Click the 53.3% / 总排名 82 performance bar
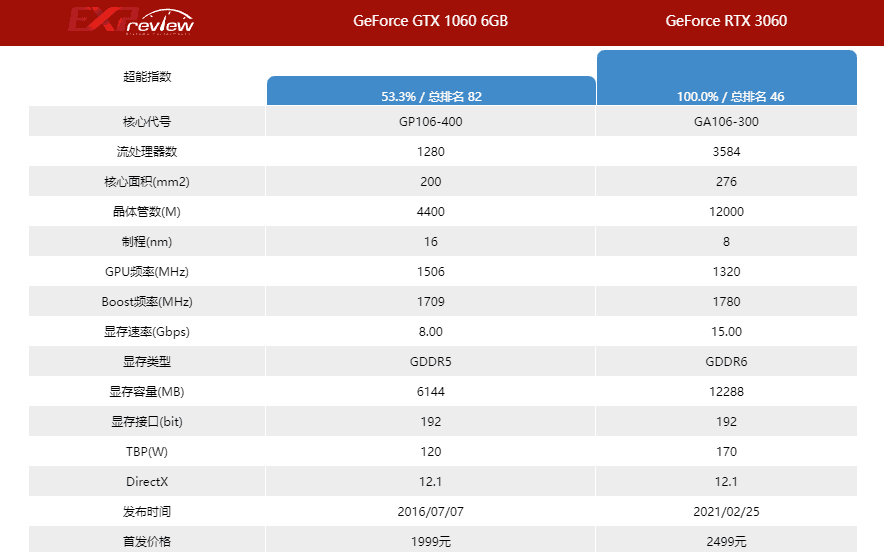 [x=431, y=90]
